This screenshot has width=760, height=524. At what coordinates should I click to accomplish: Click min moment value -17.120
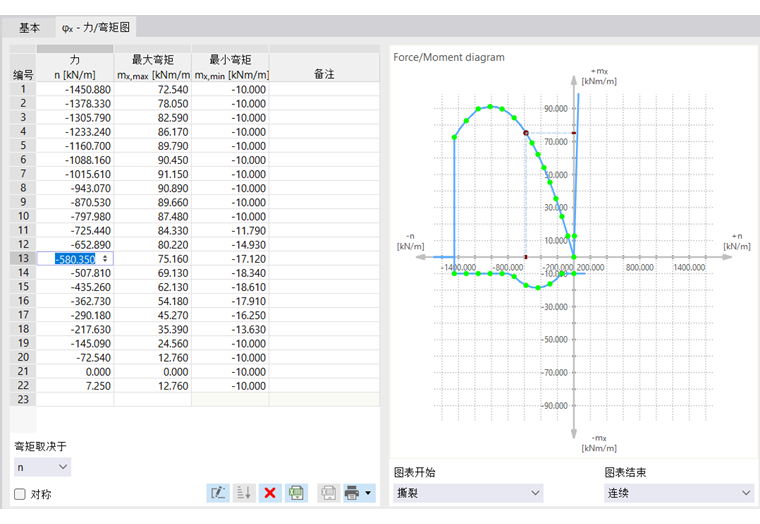tap(230, 259)
